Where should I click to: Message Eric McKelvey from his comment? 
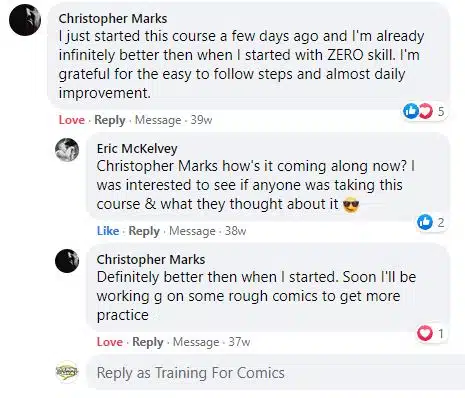pyautogui.click(x=192, y=231)
